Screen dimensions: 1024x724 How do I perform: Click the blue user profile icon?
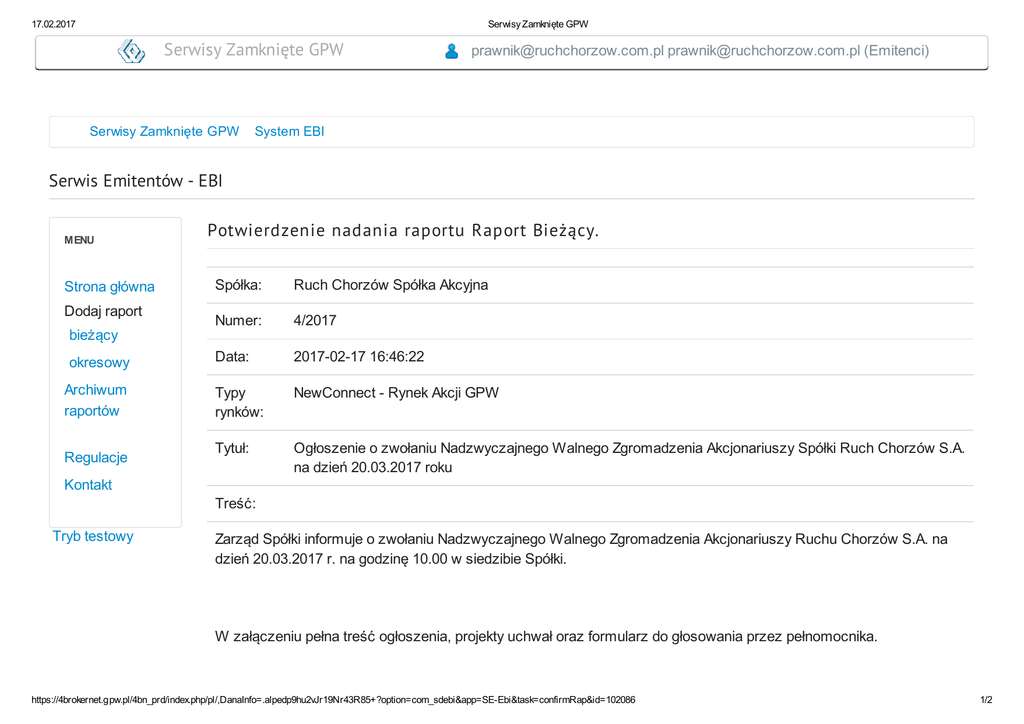pos(452,51)
